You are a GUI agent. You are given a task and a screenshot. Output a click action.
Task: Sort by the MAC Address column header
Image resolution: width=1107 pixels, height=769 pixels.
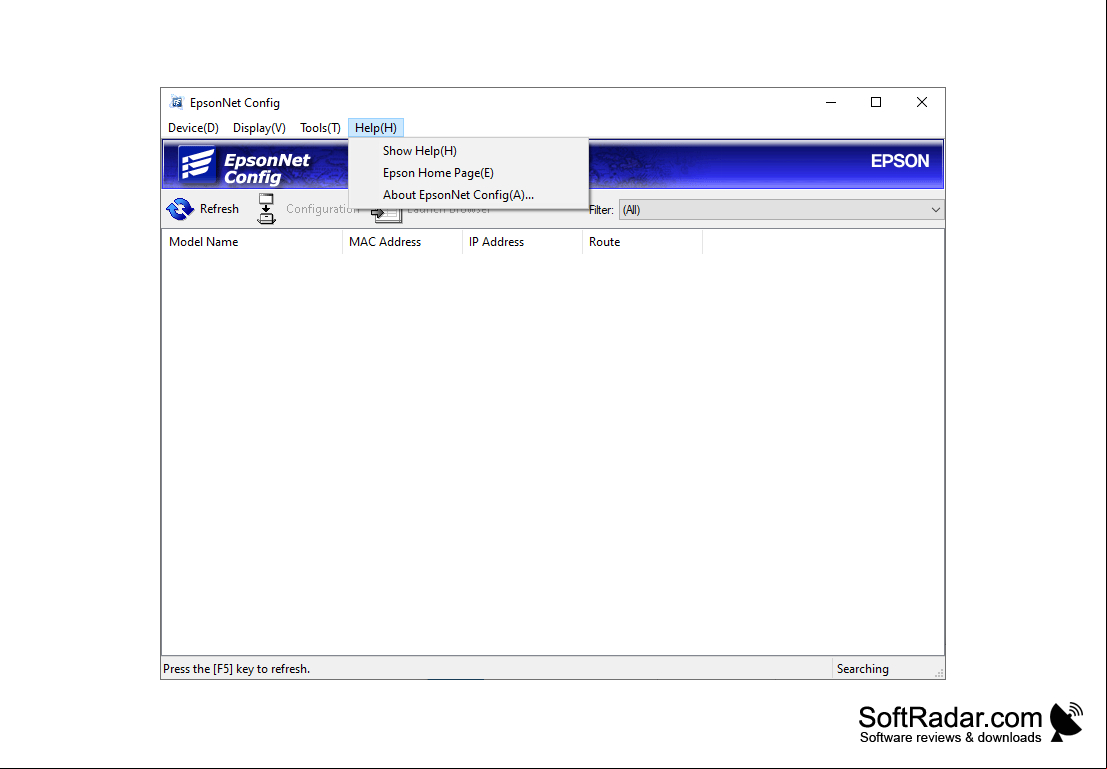402,242
